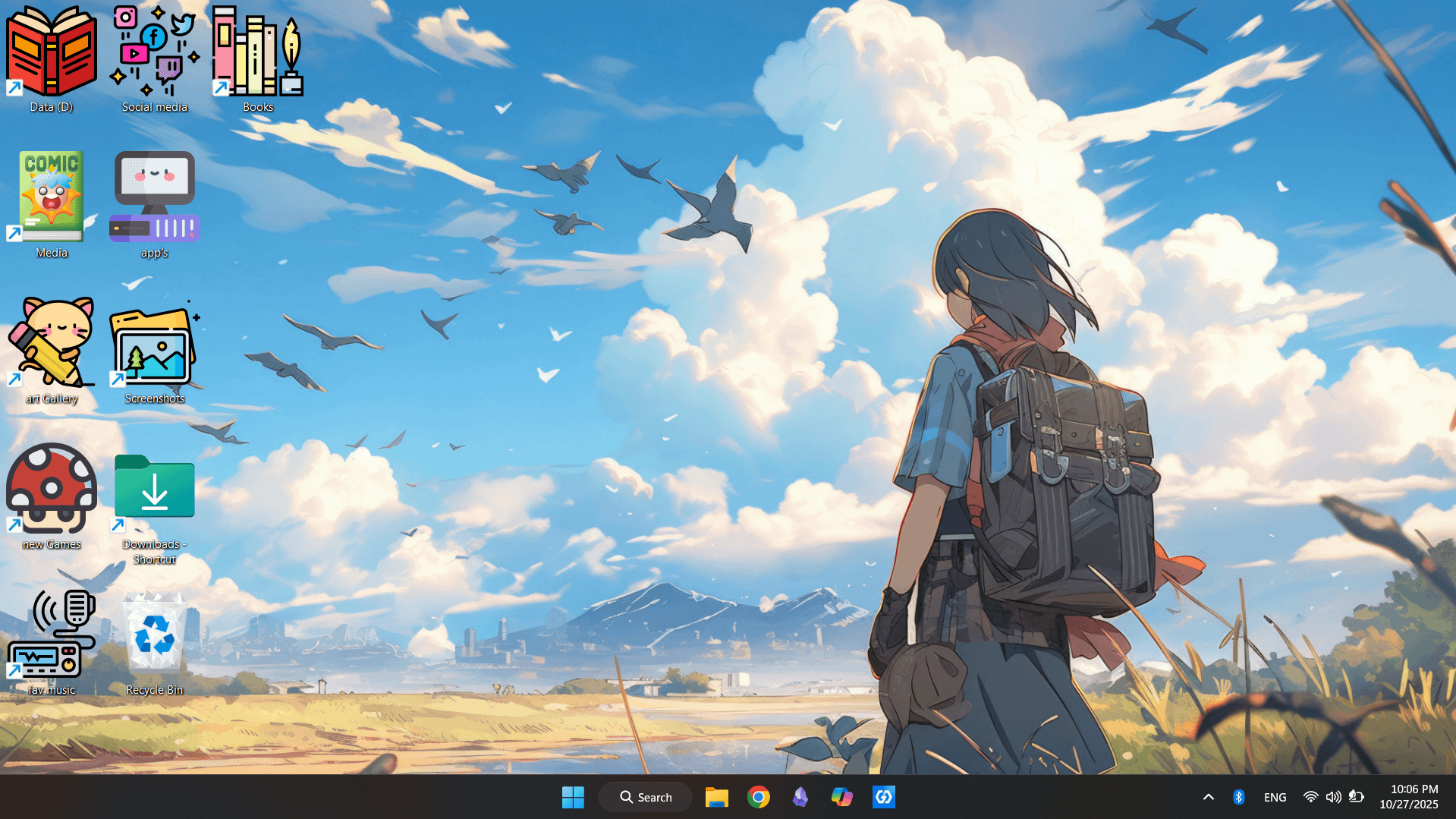Open the Screenshots folder shortcut

click(155, 345)
